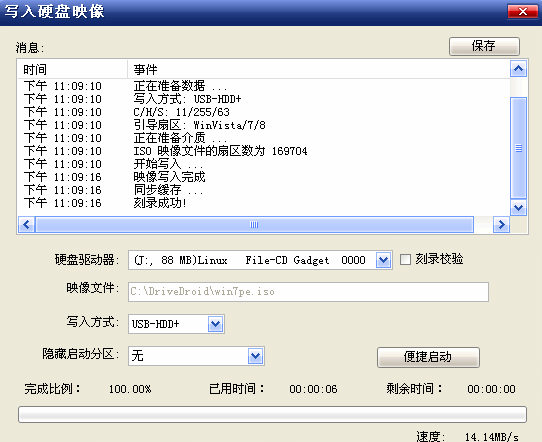This screenshot has height=442, width=542.
Task: Click the message list scroll down arrow
Action: tap(518, 207)
